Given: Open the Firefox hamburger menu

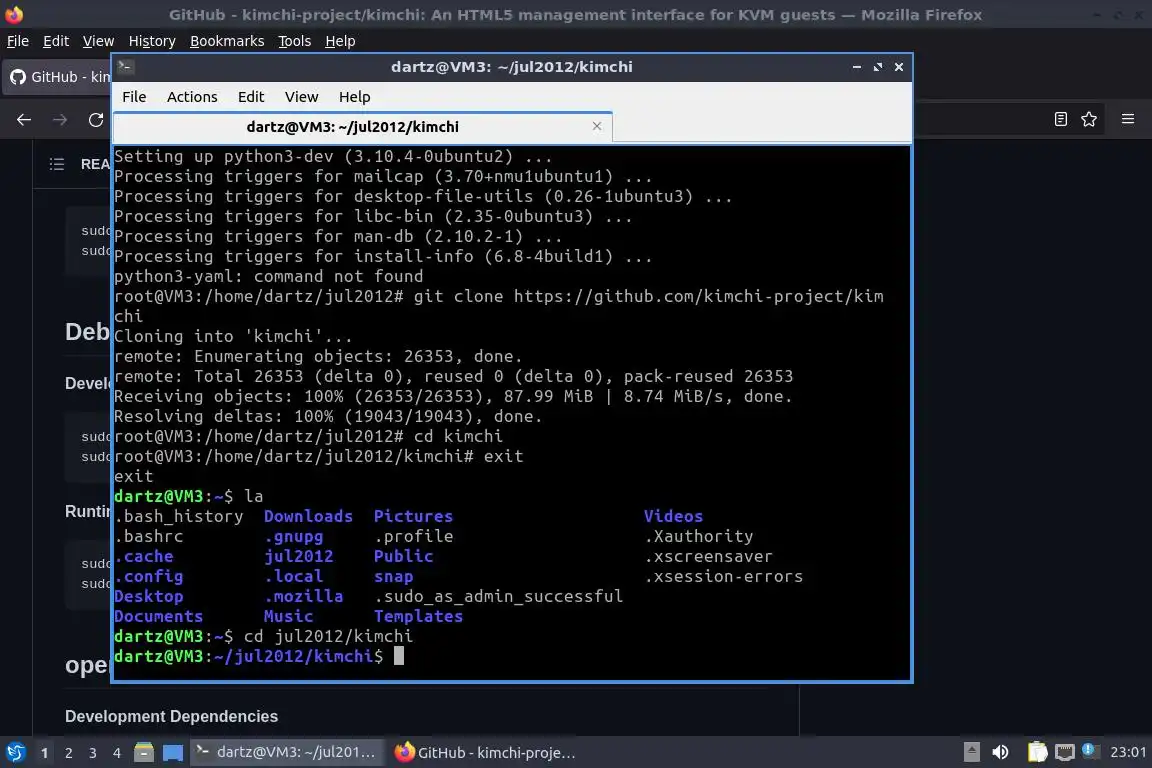Looking at the screenshot, I should 1128,119.
